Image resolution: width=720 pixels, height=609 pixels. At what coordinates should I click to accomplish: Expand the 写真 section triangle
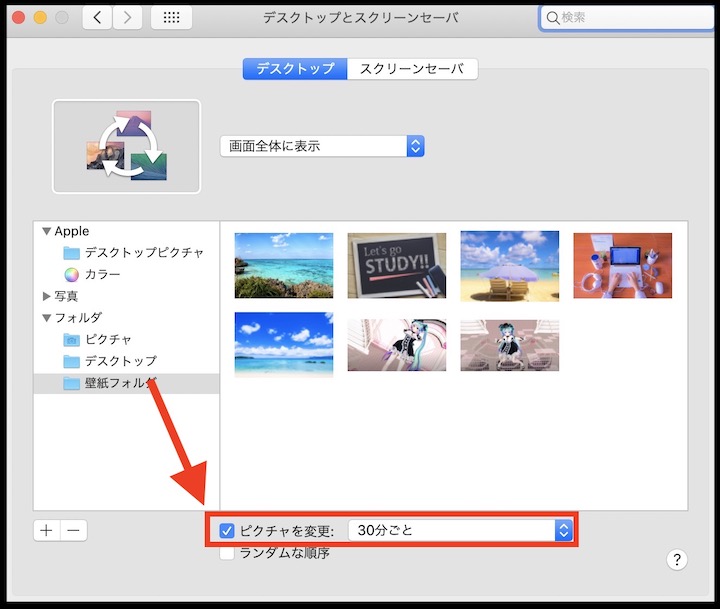[x=46, y=296]
